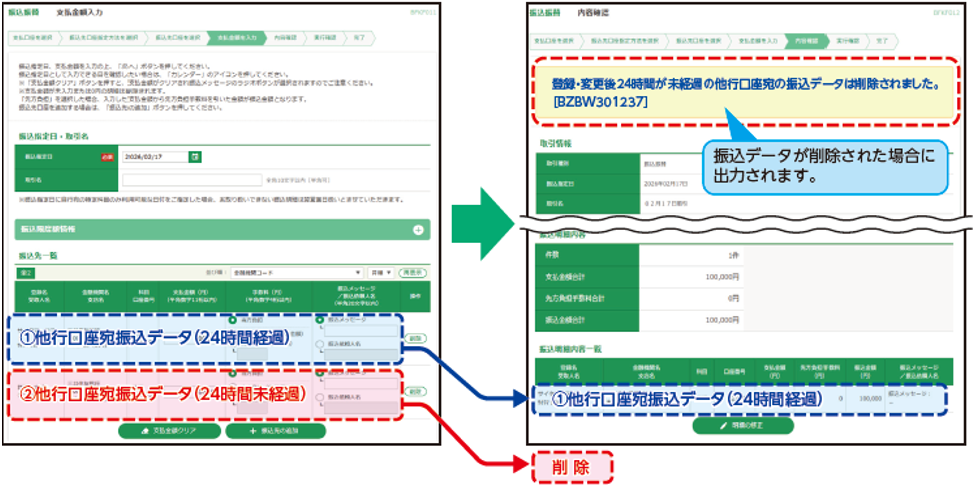
Task: Click the 振込先の追加 plus button
Action: (274, 431)
